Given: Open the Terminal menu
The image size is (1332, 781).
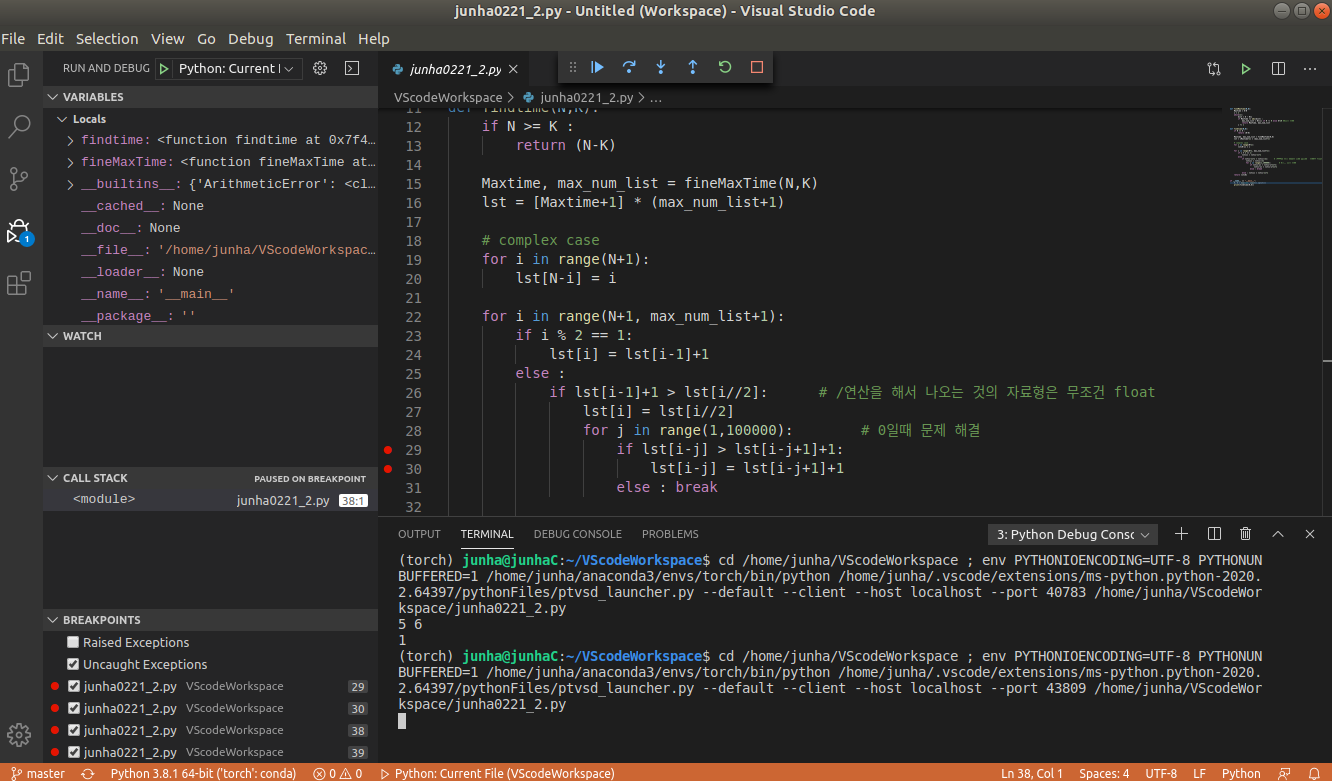Looking at the screenshot, I should (x=316, y=39).
